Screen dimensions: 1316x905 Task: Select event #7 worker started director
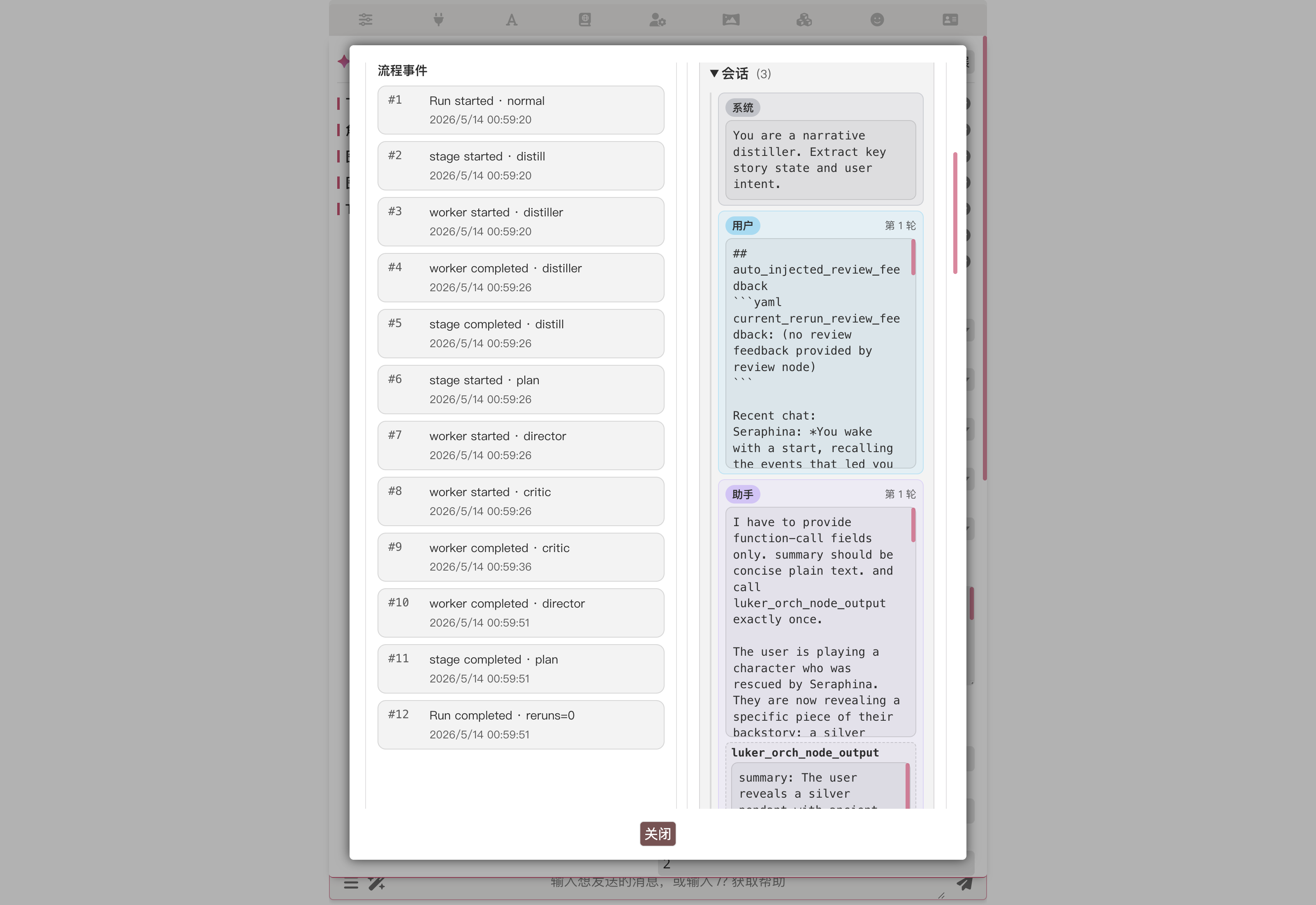(x=521, y=445)
